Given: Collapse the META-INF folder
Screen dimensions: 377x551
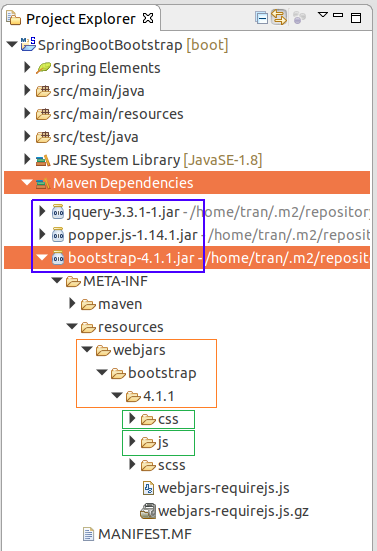Looking at the screenshot, I should click(57, 280).
